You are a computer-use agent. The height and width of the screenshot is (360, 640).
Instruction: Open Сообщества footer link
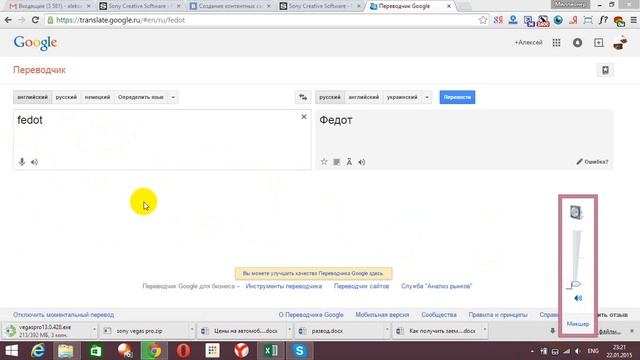439,315
